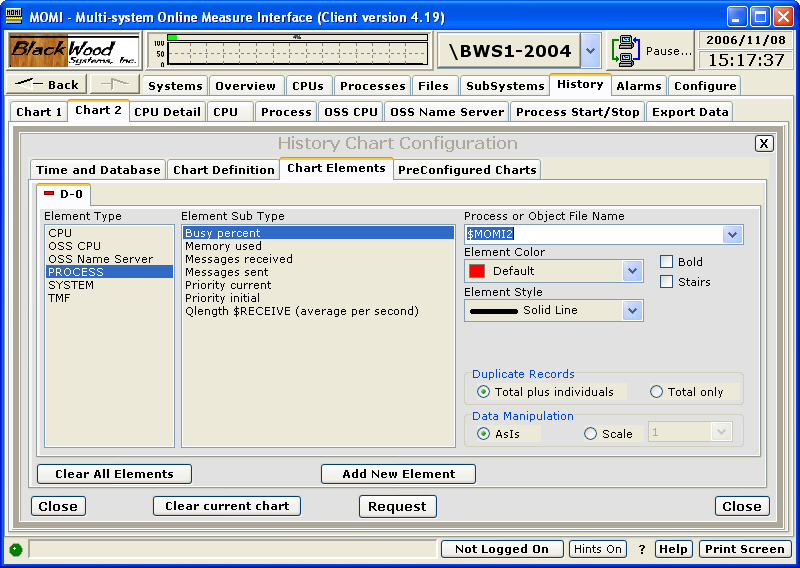Open the disabled Scale value dropdown
Image resolution: width=800 pixels, height=568 pixels.
(721, 432)
